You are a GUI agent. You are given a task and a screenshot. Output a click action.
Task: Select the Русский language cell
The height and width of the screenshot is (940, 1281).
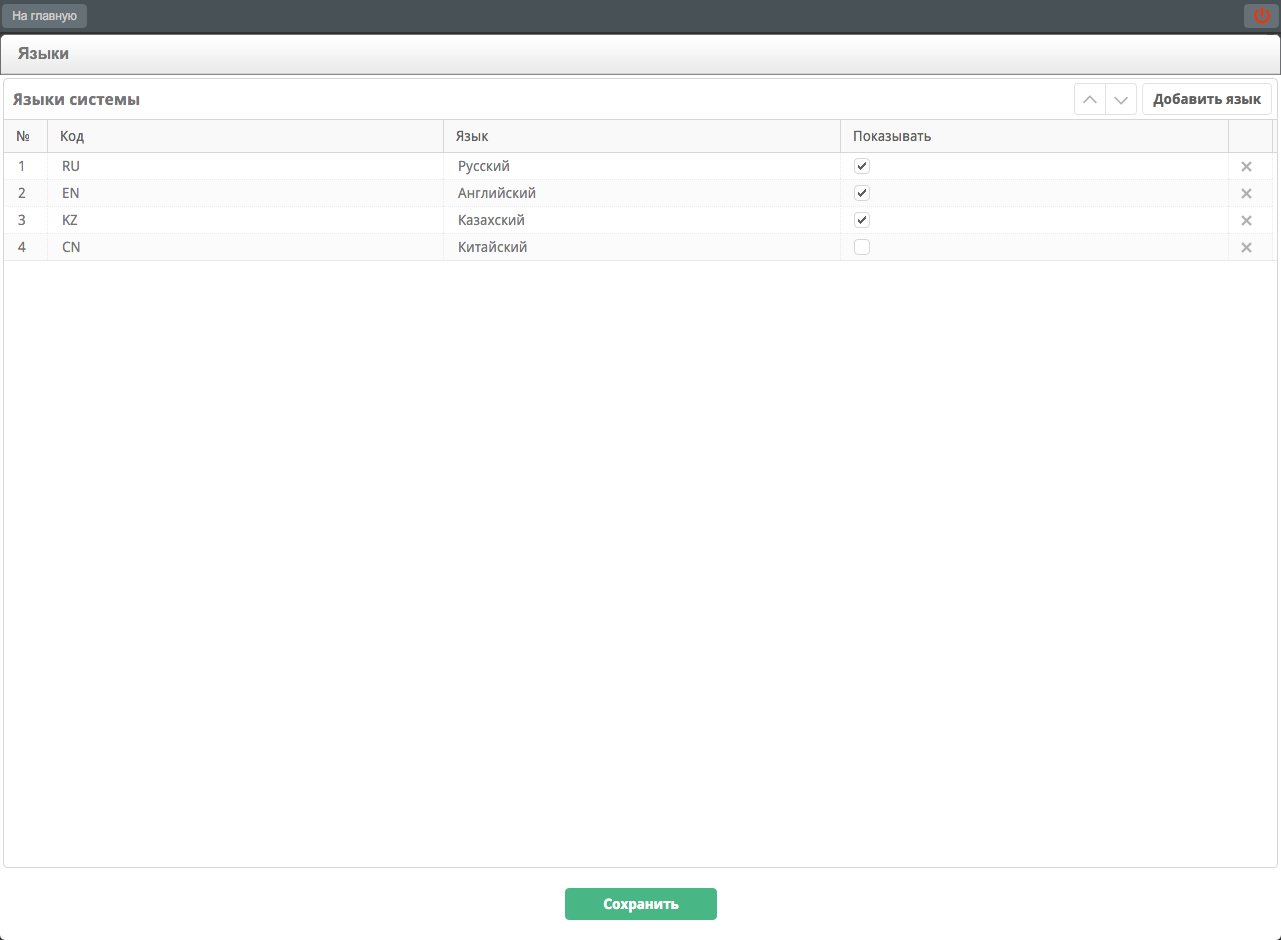coord(642,166)
